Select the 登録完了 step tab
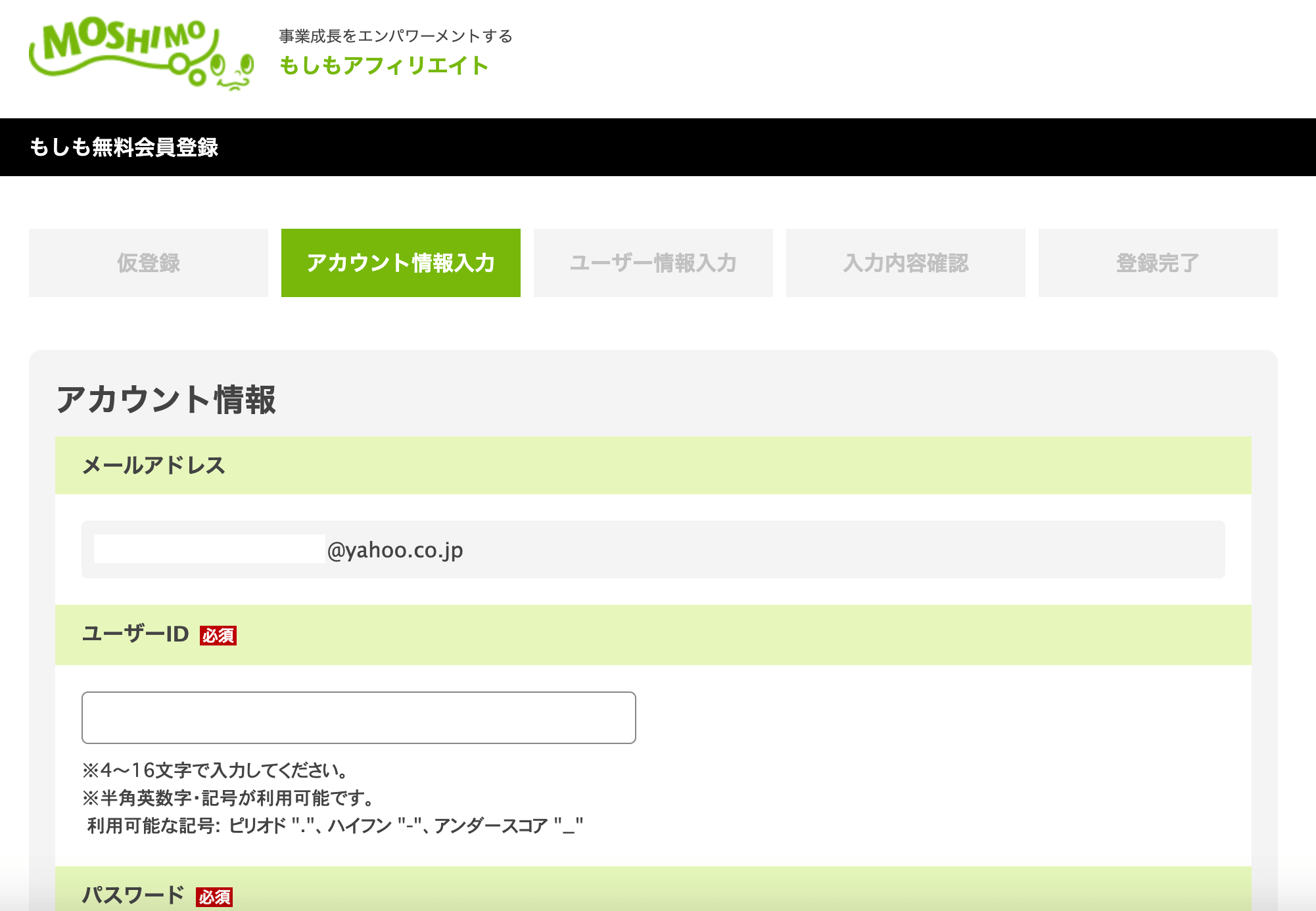 [1158, 263]
